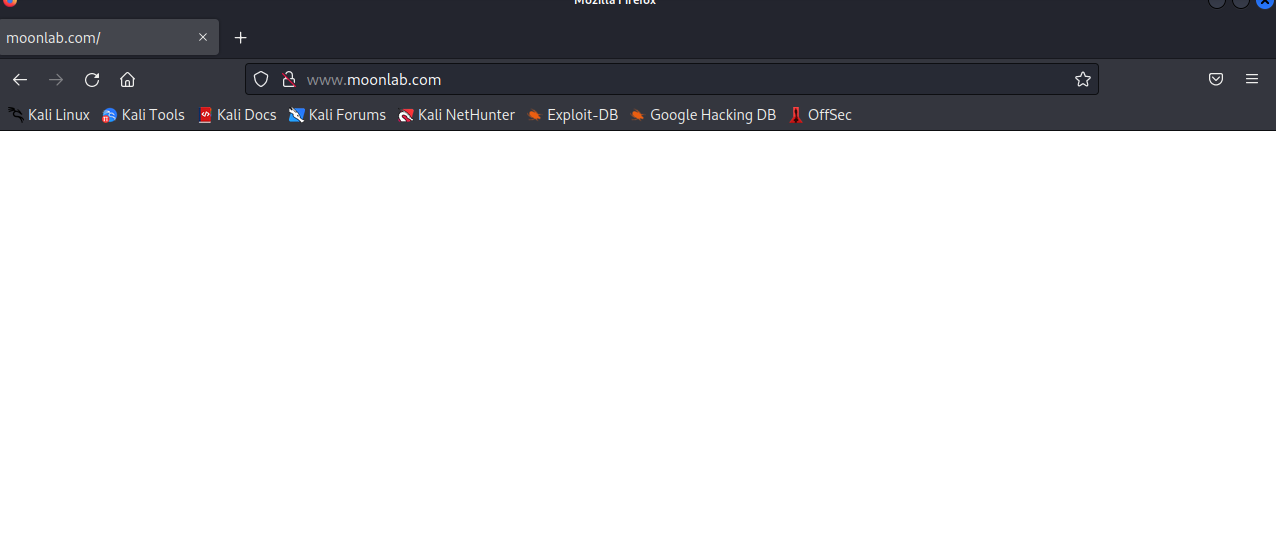The height and width of the screenshot is (534, 1276).
Task: Open the Google Hacking DB bookmark
Action: 703,115
